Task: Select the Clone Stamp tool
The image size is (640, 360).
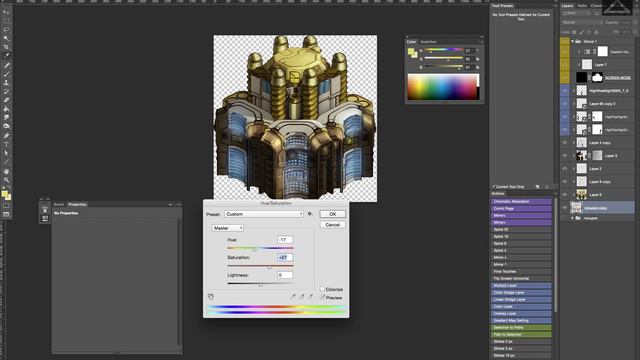Action: pos(6,82)
